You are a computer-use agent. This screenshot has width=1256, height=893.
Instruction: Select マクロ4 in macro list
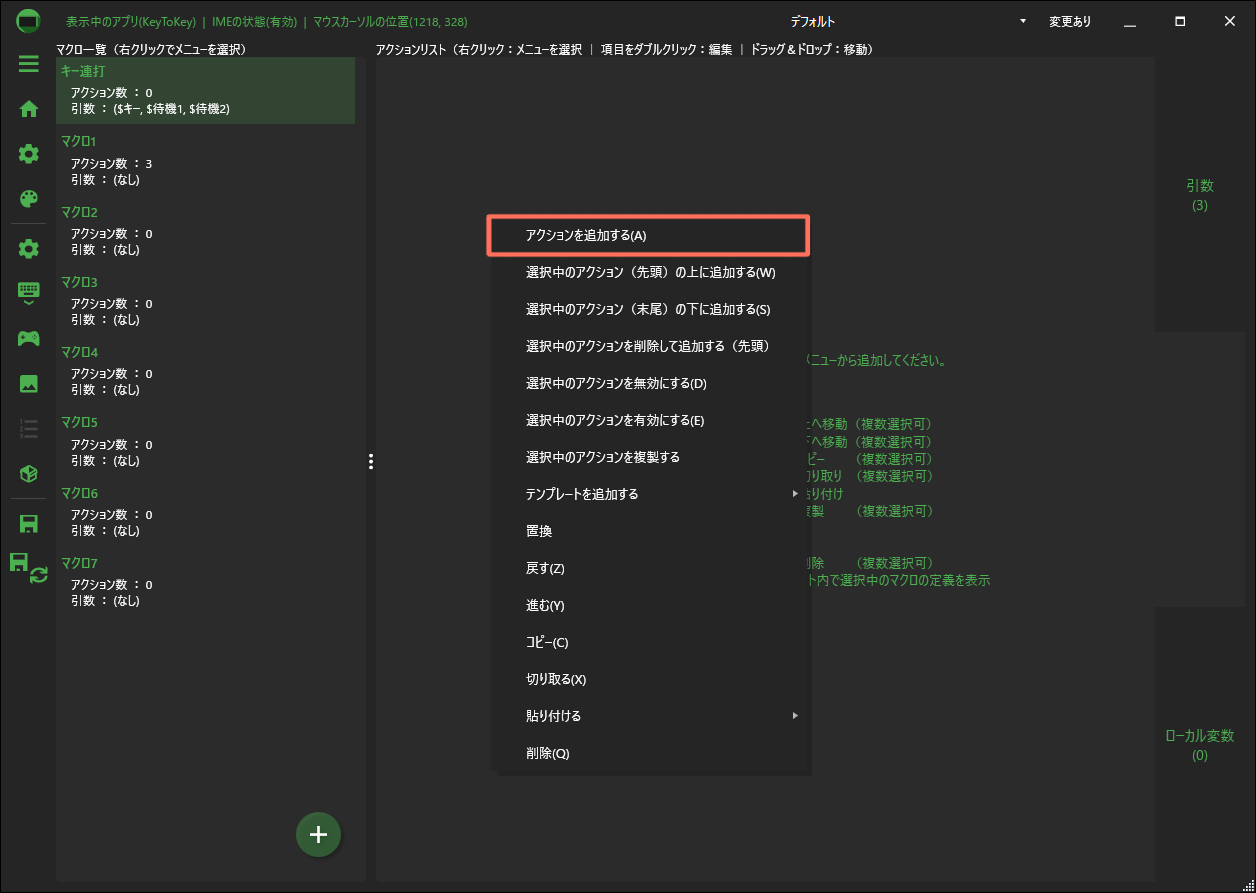(205, 370)
